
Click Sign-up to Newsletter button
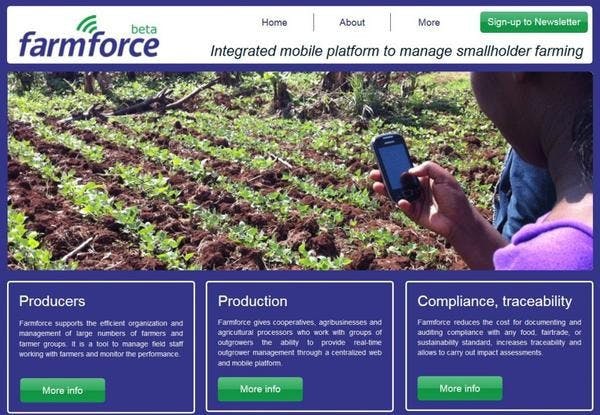coord(534,22)
